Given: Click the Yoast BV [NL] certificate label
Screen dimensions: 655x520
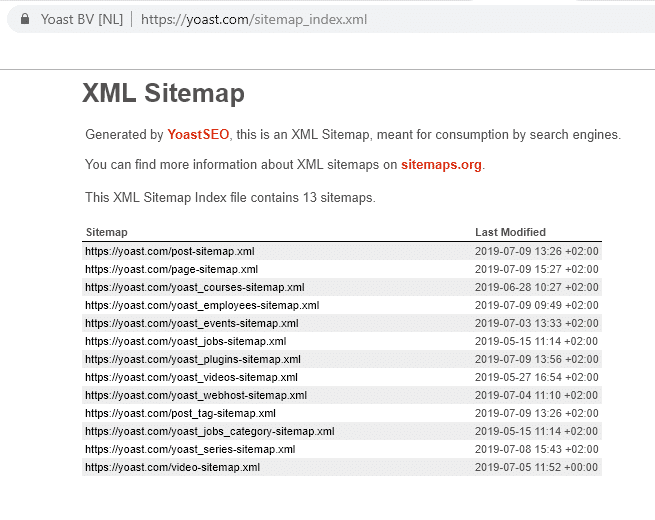Looking at the screenshot, I should pos(82,19).
